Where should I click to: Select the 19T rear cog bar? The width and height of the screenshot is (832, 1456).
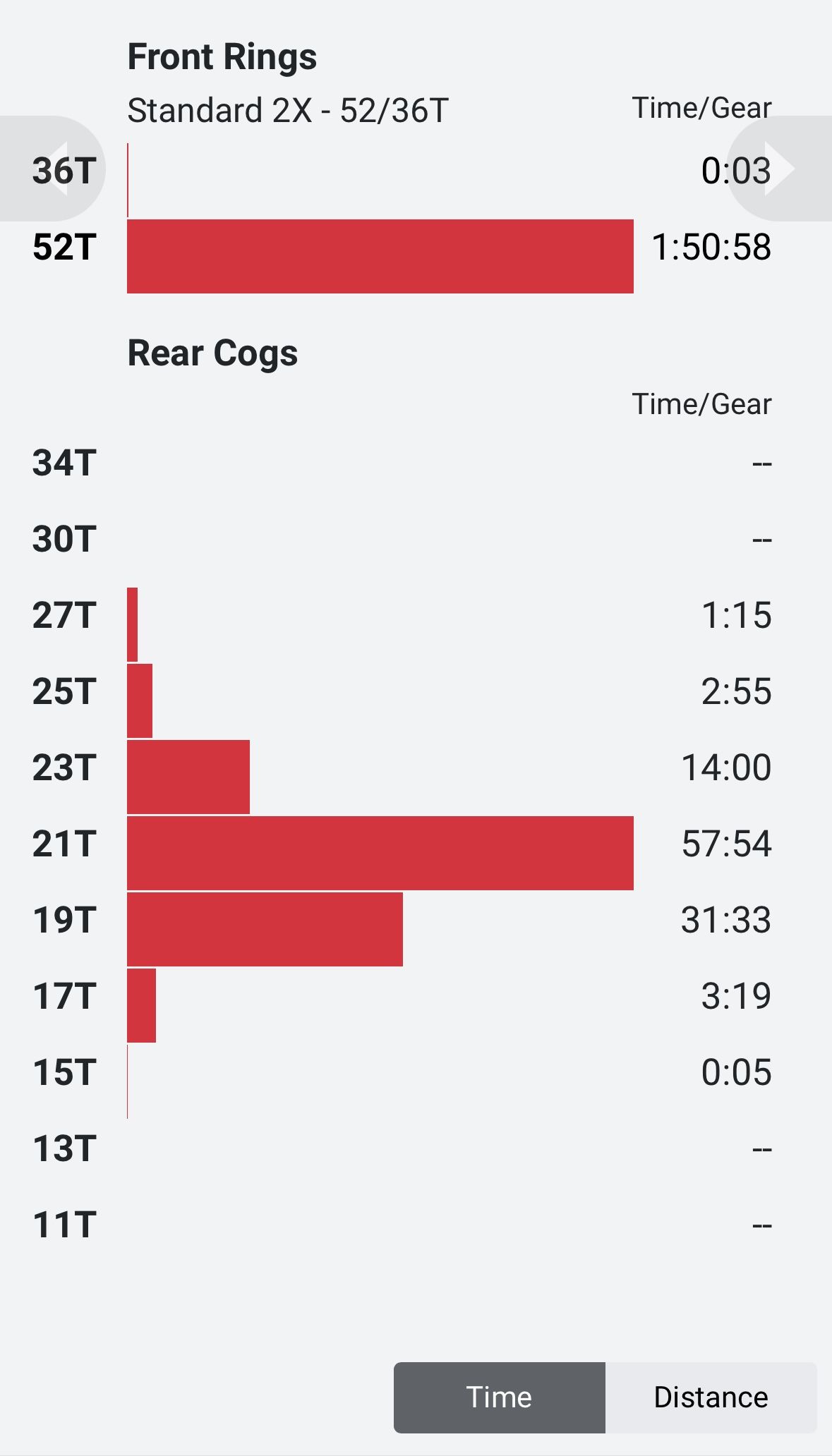[x=265, y=929]
